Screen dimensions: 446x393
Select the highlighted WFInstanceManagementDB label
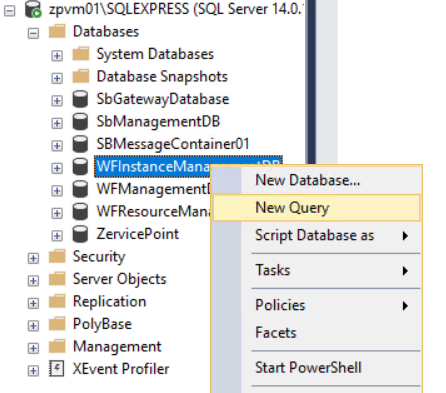point(153,166)
